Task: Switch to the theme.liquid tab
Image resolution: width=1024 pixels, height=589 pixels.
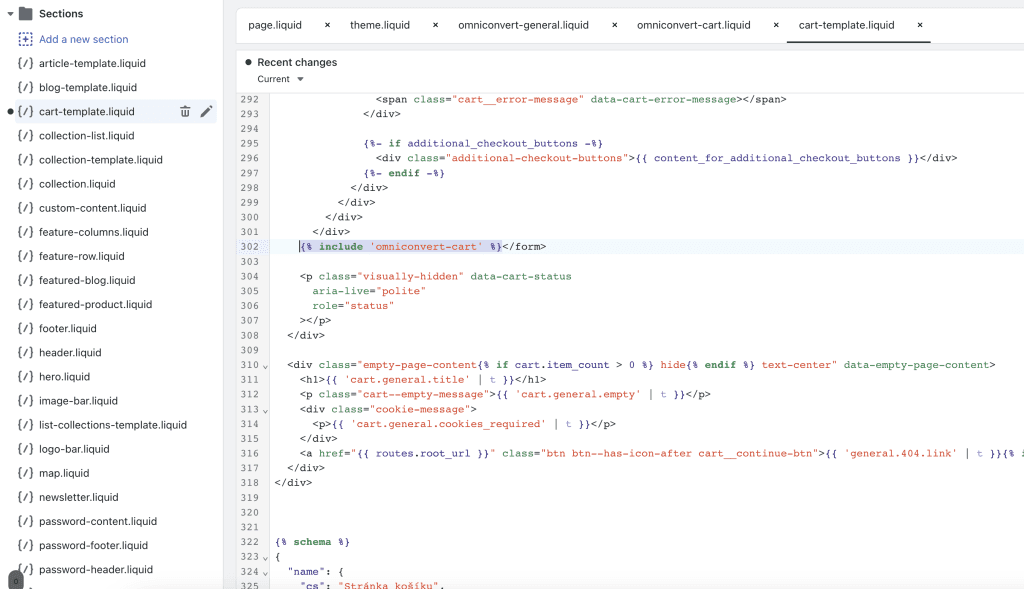Action: (x=381, y=25)
